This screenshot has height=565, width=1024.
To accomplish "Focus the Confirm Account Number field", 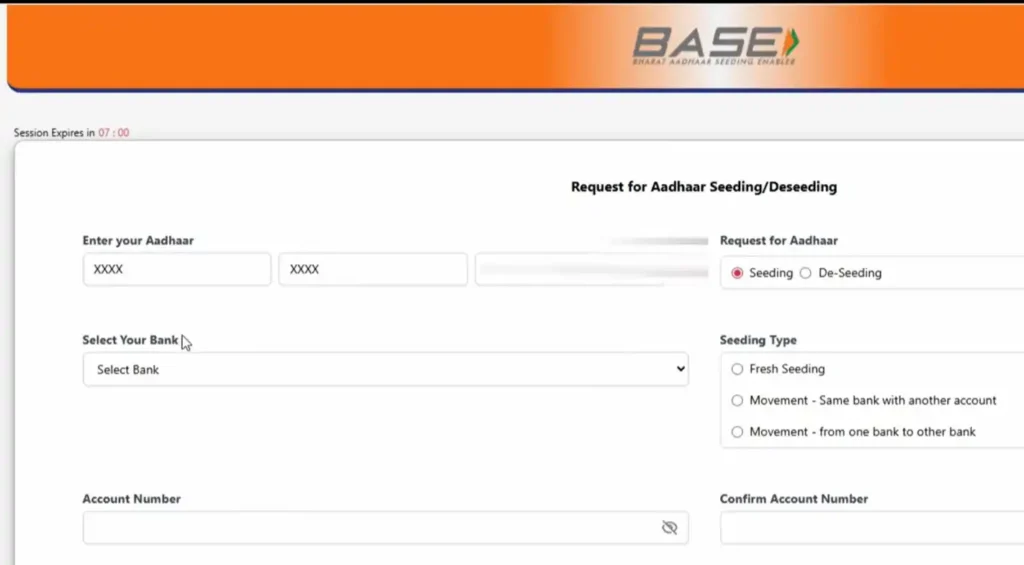I will pyautogui.click(x=872, y=527).
